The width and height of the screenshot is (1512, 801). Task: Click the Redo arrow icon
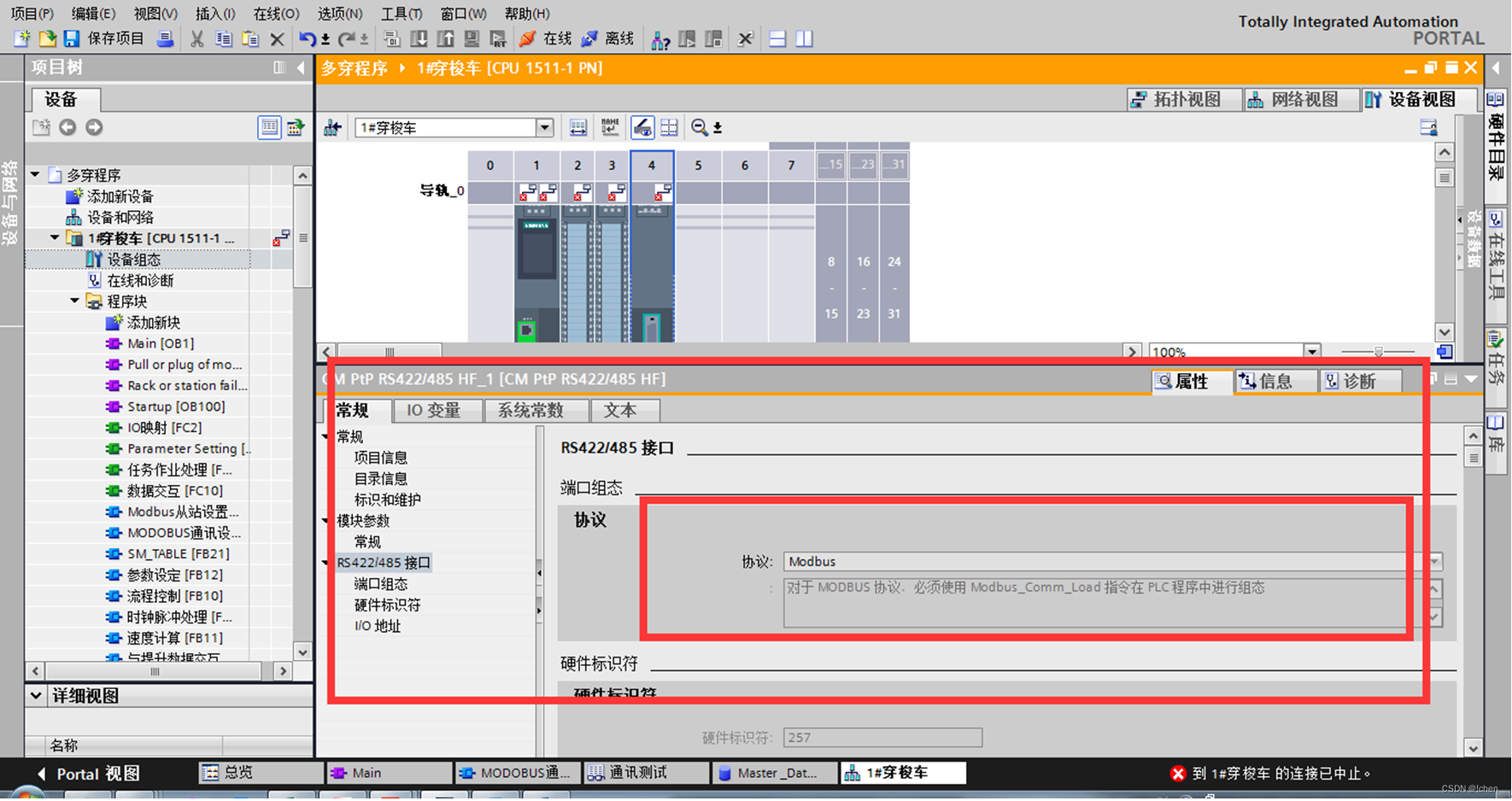(346, 38)
